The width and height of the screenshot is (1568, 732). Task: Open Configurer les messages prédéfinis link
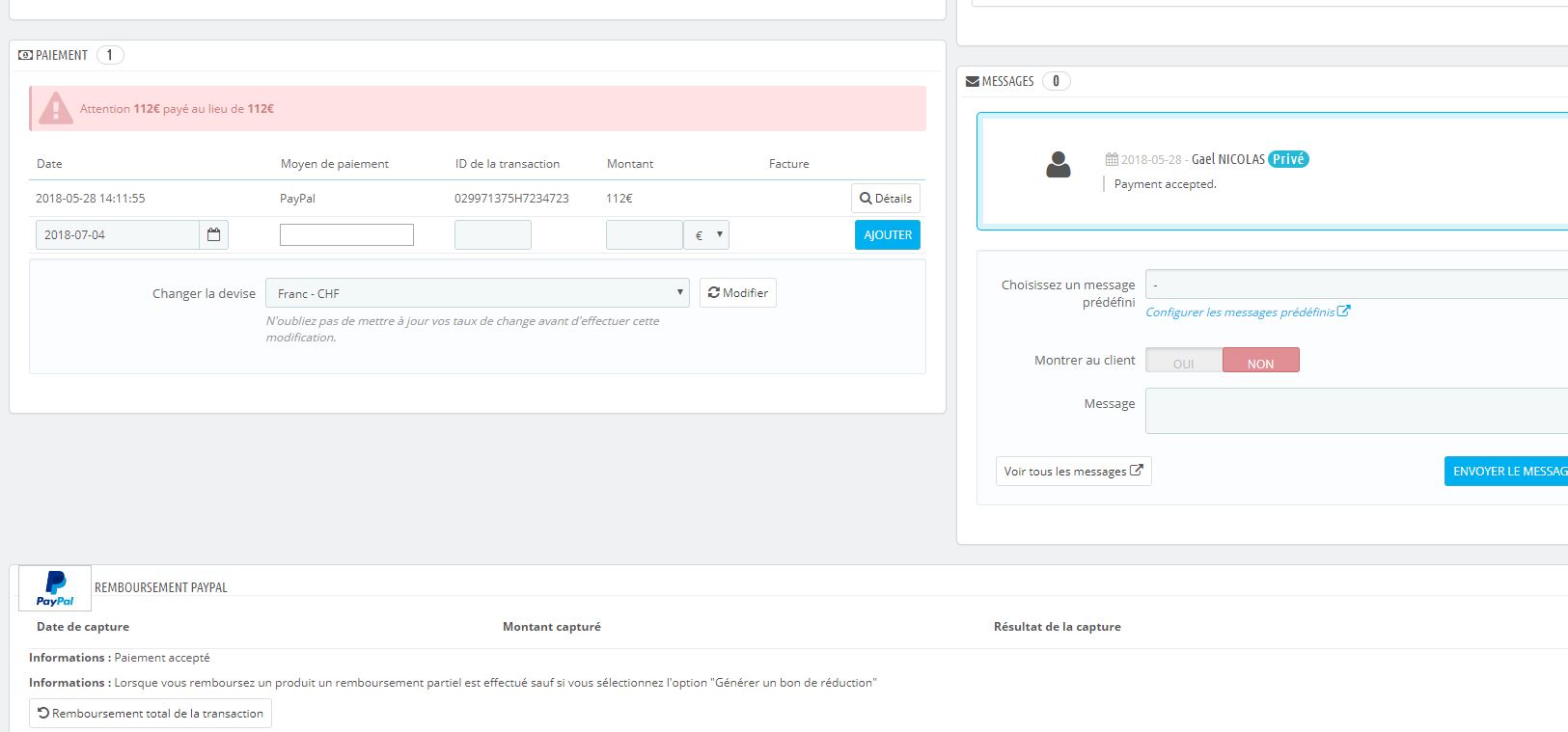(1240, 312)
